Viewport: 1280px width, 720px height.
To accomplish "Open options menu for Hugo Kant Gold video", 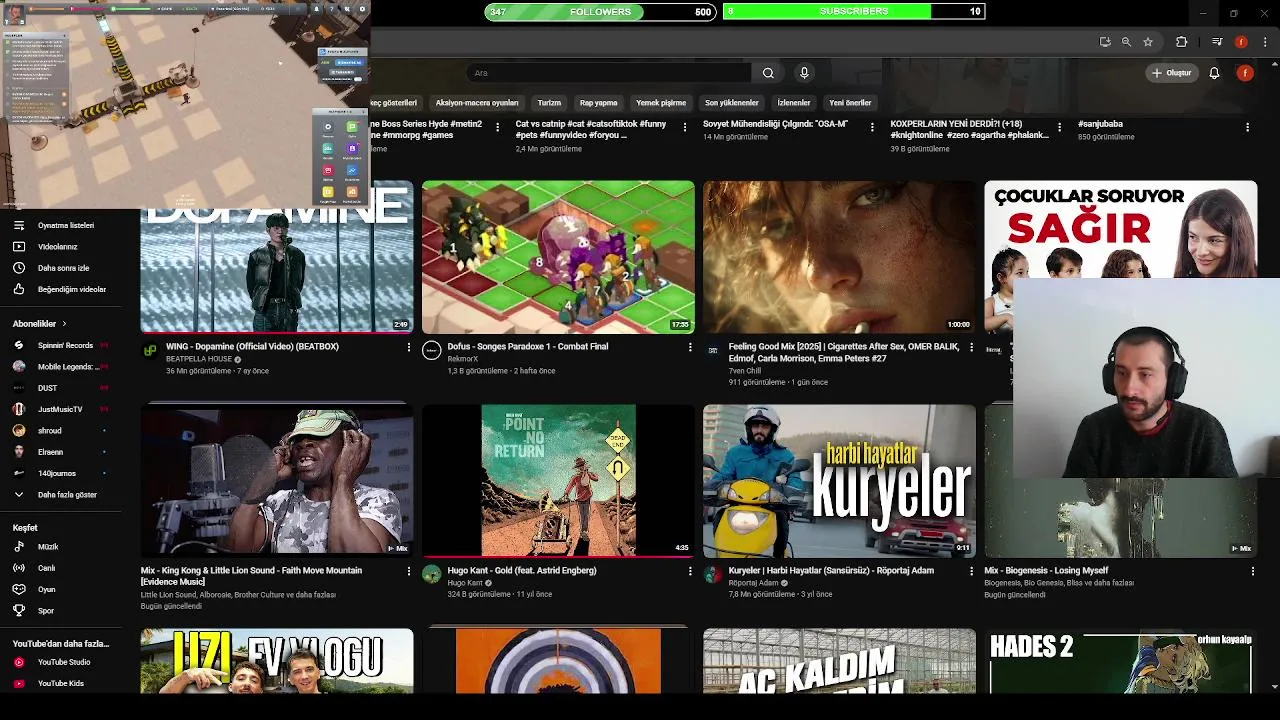I will coord(689,571).
